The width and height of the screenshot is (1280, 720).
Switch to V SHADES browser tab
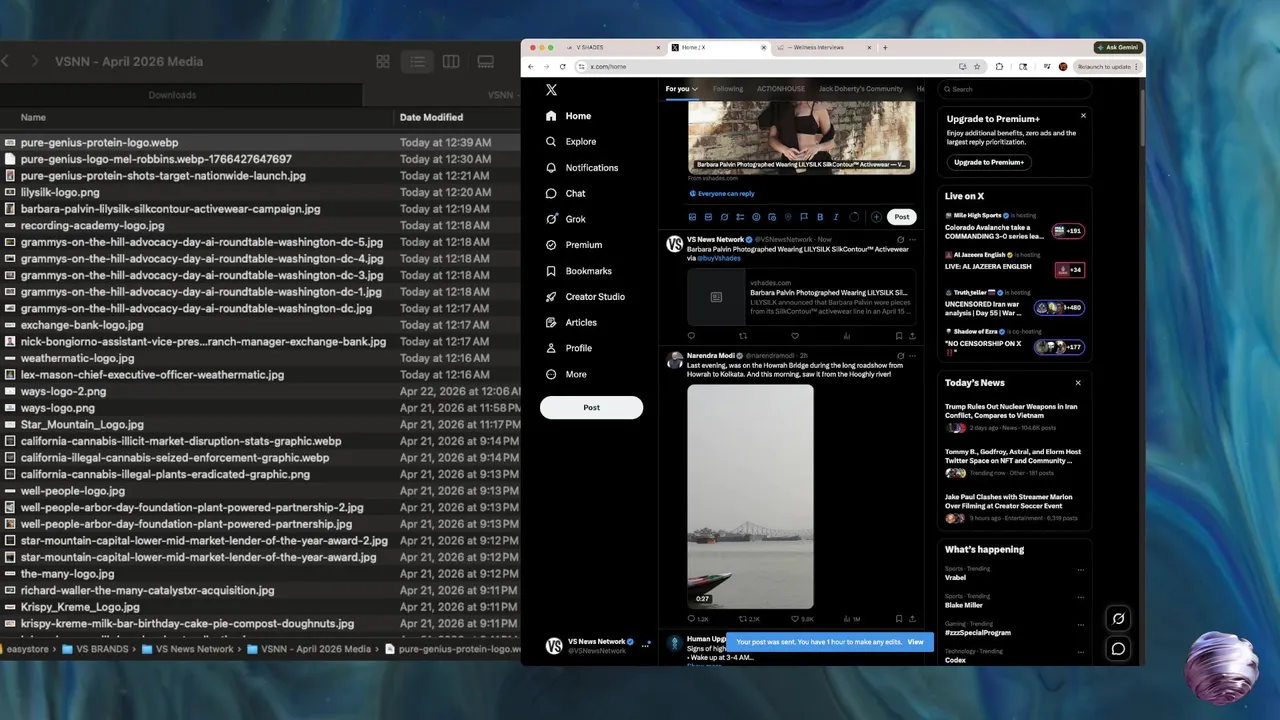pos(612,47)
